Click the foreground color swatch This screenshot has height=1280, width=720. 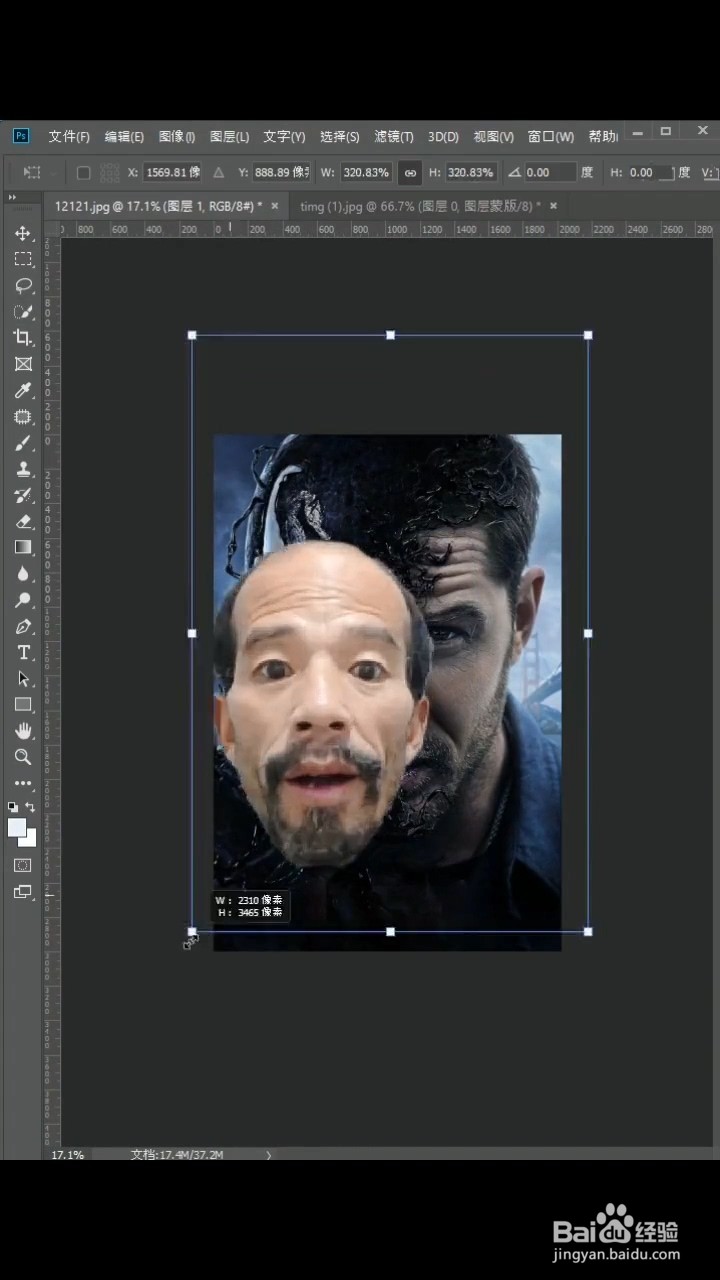[17, 827]
